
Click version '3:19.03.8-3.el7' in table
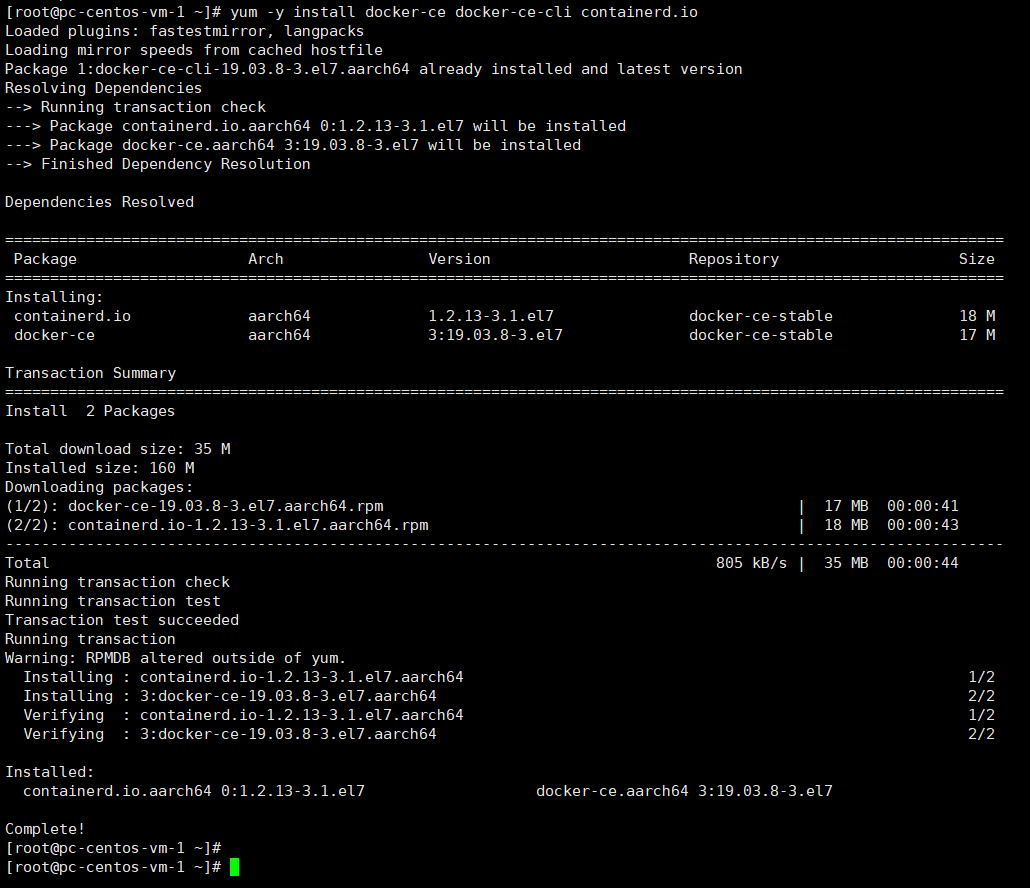click(495, 336)
